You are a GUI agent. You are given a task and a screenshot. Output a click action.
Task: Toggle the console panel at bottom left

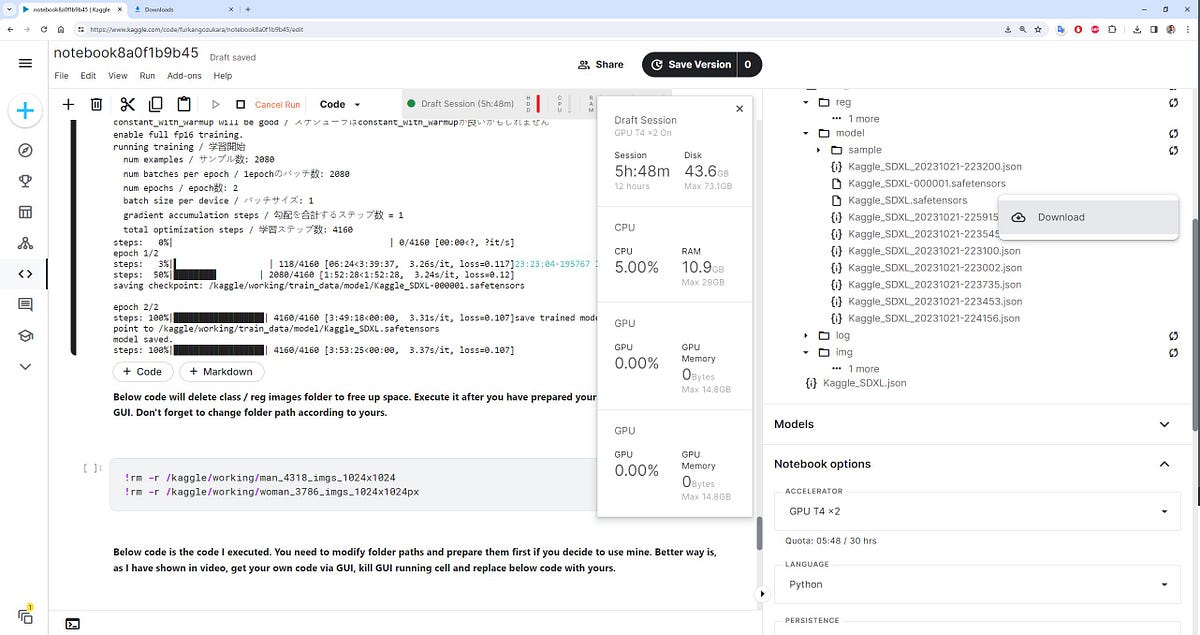coord(72,623)
